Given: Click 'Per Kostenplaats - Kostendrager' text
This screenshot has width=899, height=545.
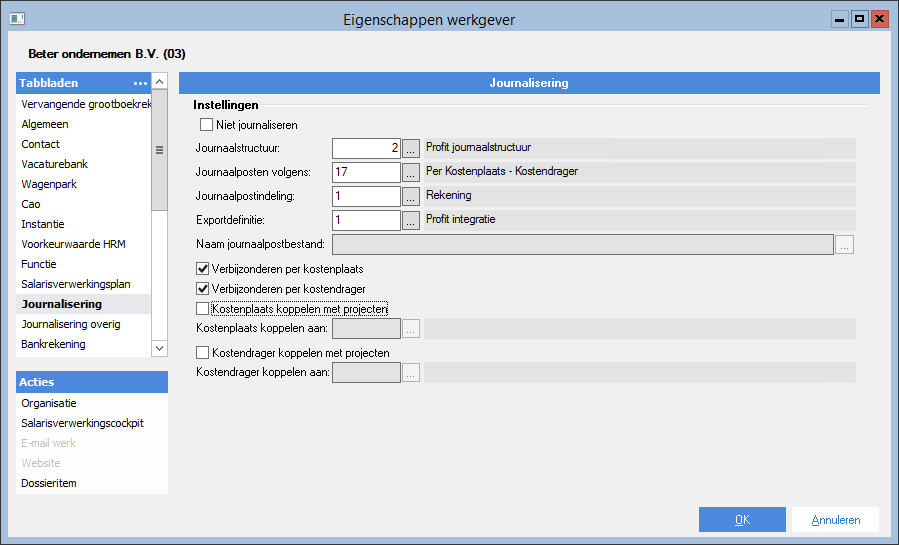Looking at the screenshot, I should click(502, 171).
